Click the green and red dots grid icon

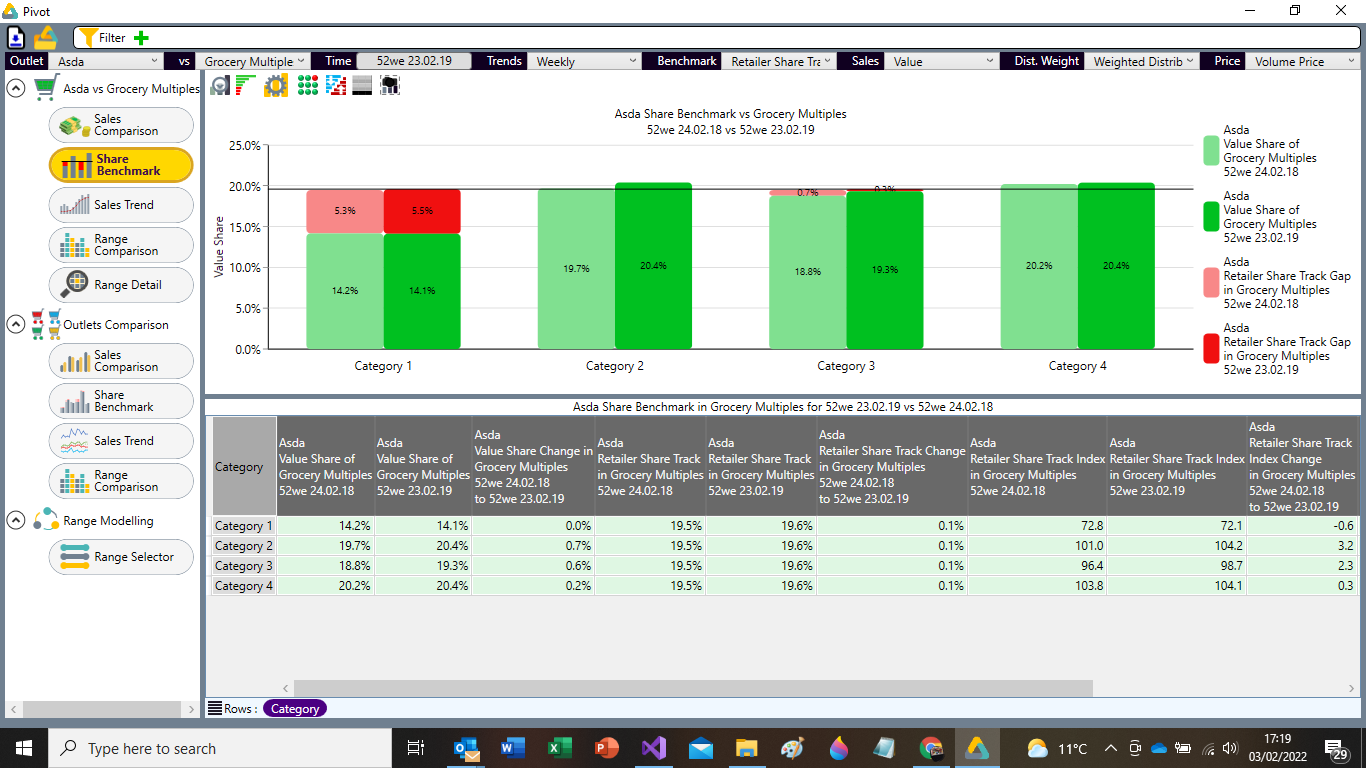click(308, 86)
